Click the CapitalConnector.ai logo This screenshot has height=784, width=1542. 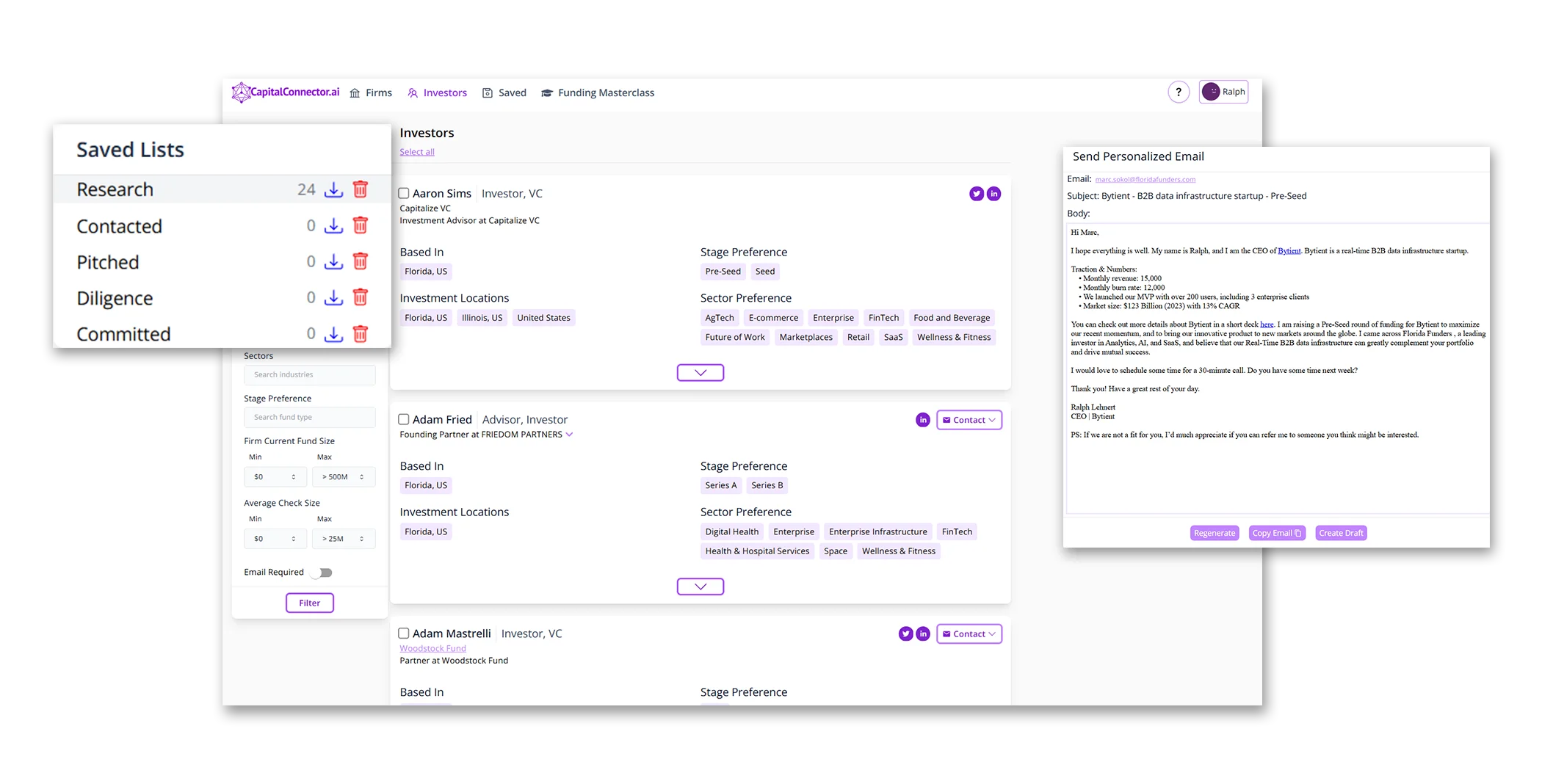(x=286, y=92)
